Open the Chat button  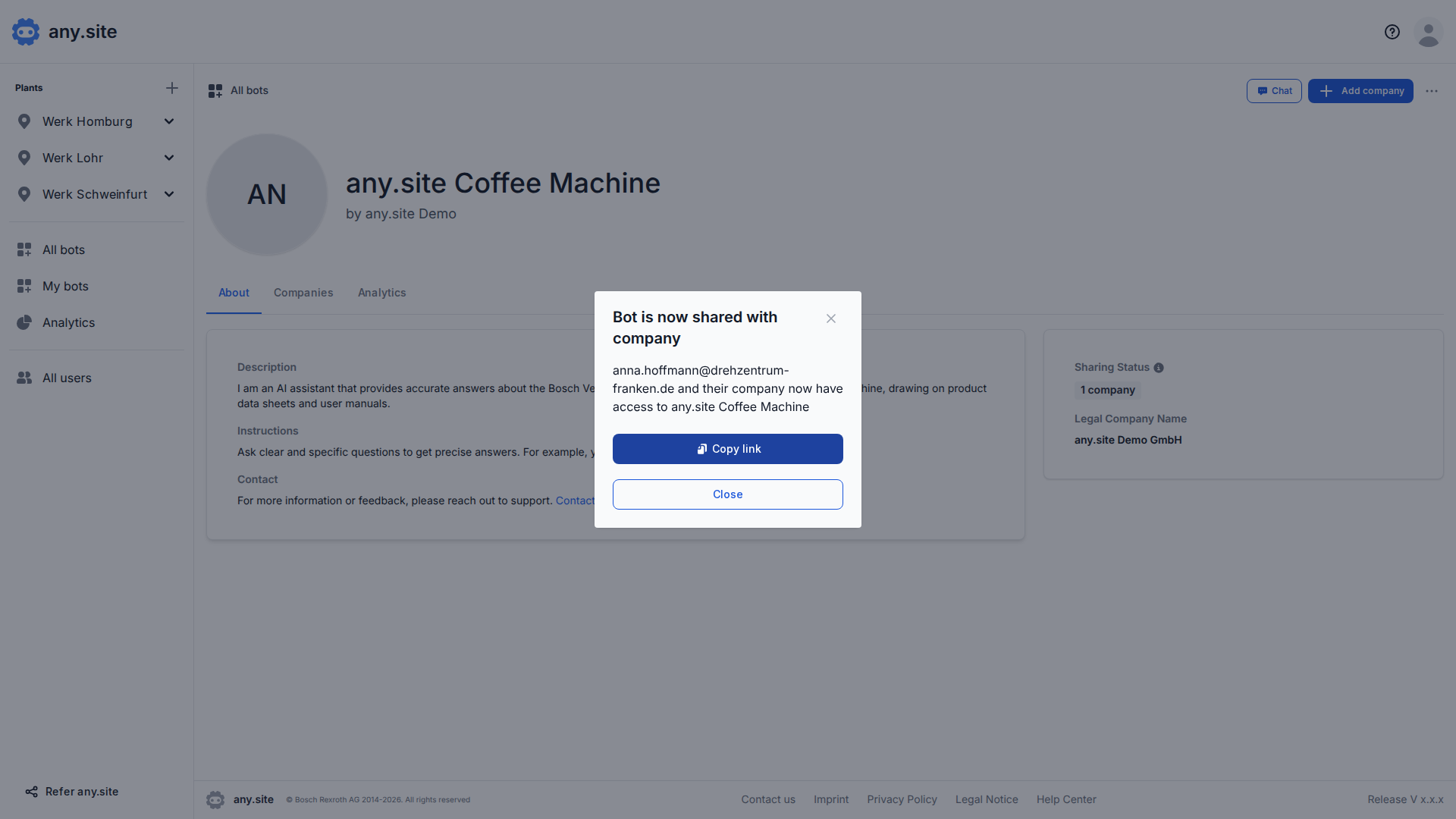tap(1274, 91)
